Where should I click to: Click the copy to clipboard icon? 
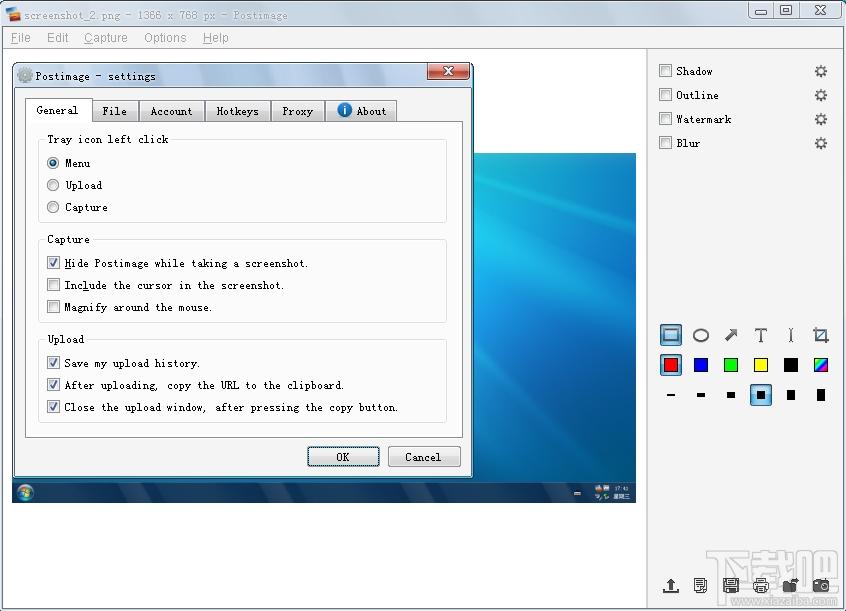[x=700, y=586]
